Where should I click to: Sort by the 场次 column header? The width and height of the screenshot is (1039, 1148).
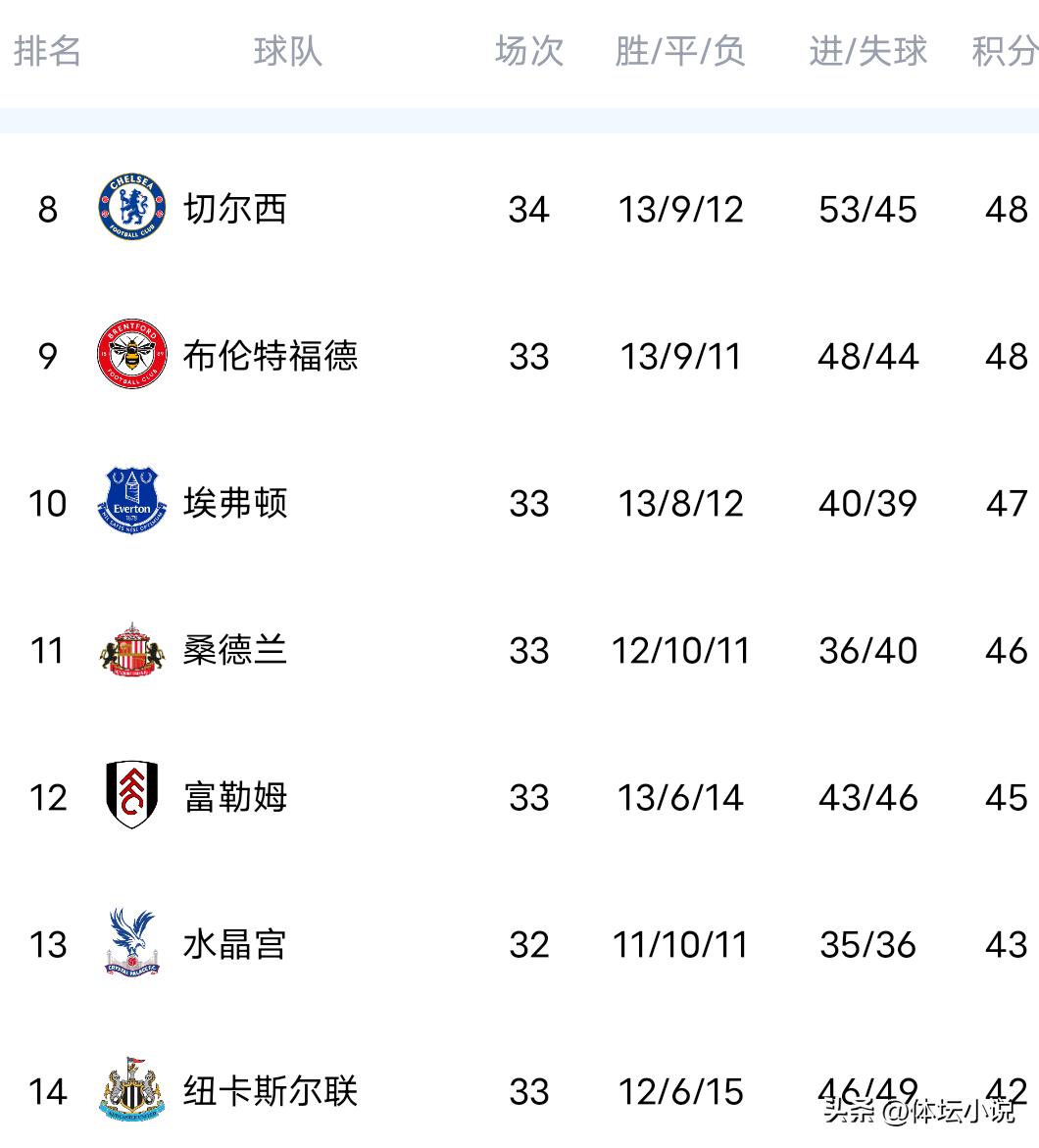coord(529,51)
